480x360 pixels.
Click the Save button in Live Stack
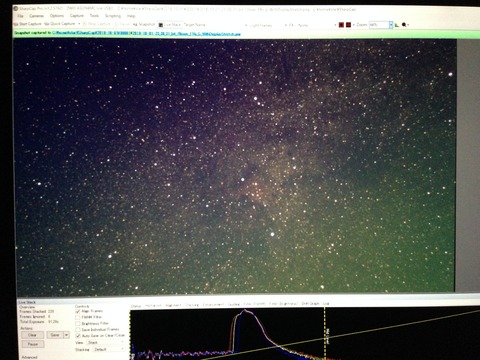click(x=55, y=335)
